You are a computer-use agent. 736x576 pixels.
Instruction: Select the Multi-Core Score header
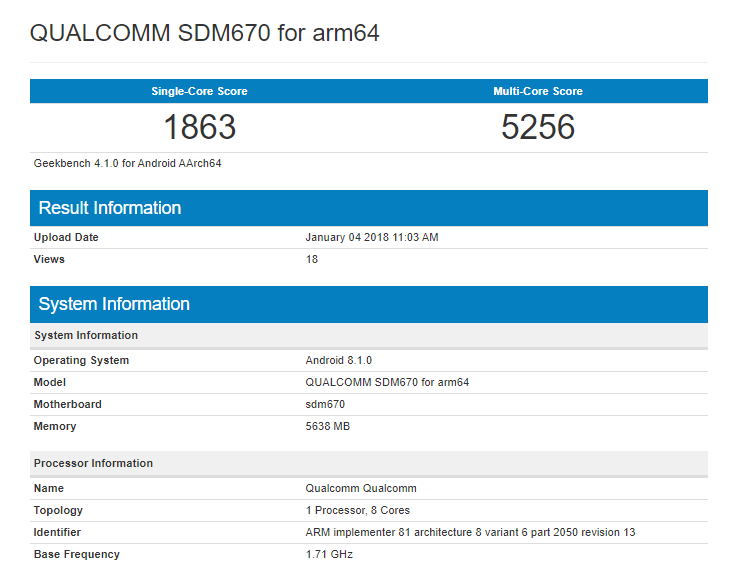(538, 91)
